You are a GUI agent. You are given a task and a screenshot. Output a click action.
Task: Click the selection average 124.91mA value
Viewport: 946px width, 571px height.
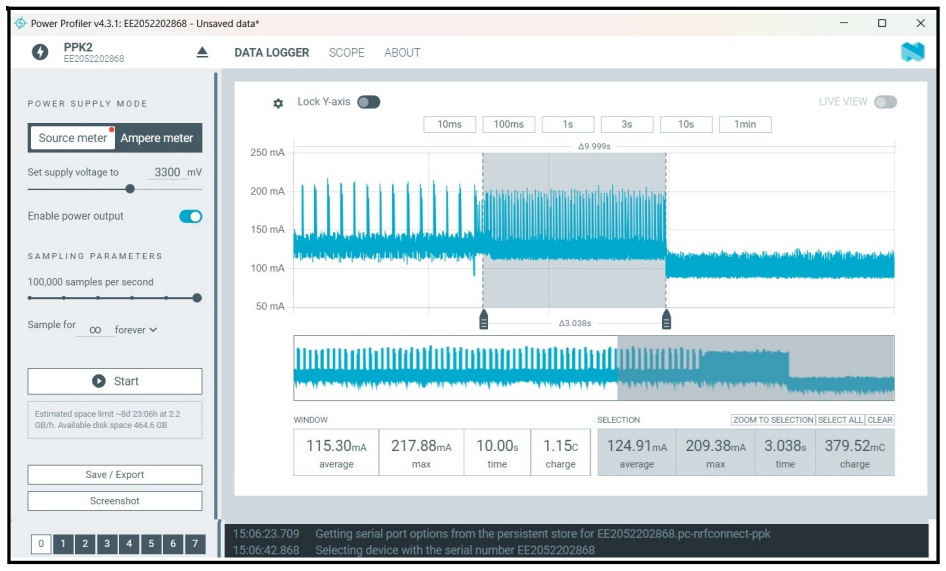(x=636, y=446)
